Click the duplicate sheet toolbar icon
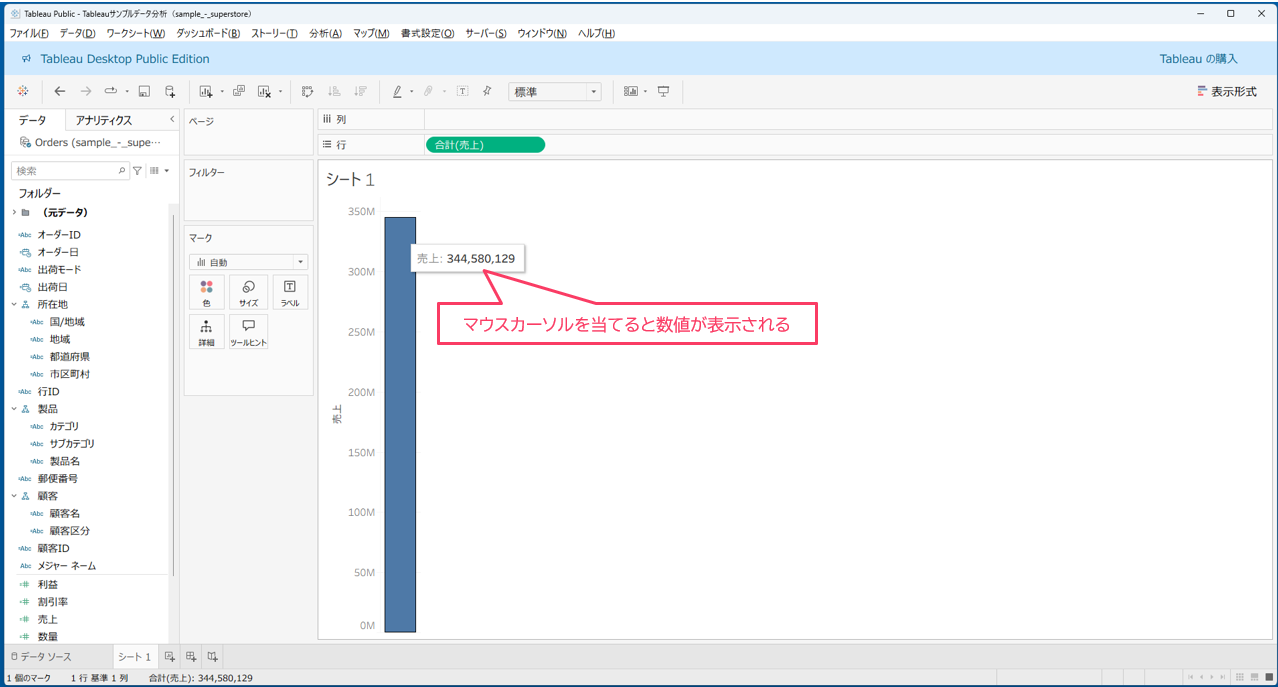 239,91
